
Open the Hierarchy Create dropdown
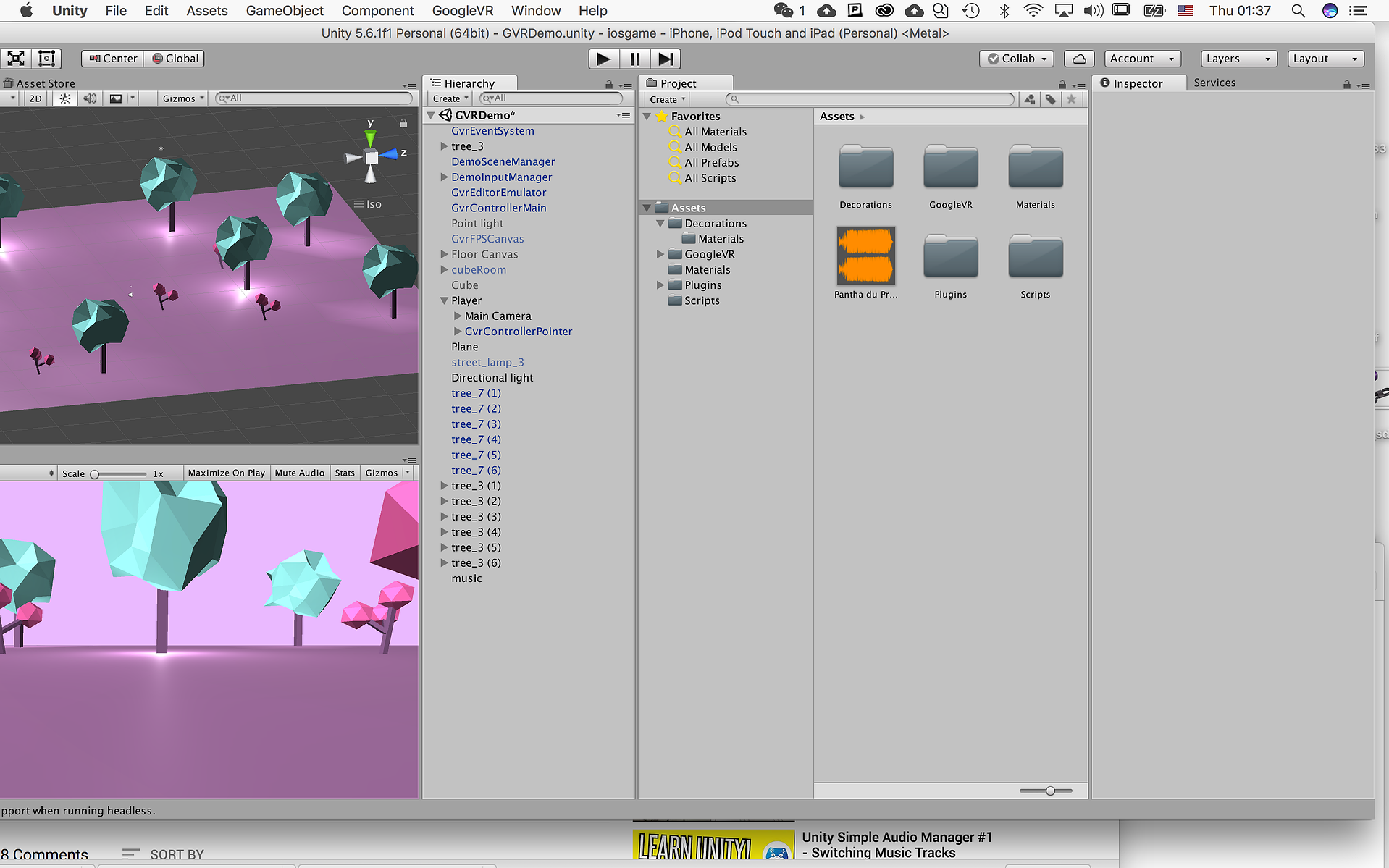pos(450,98)
